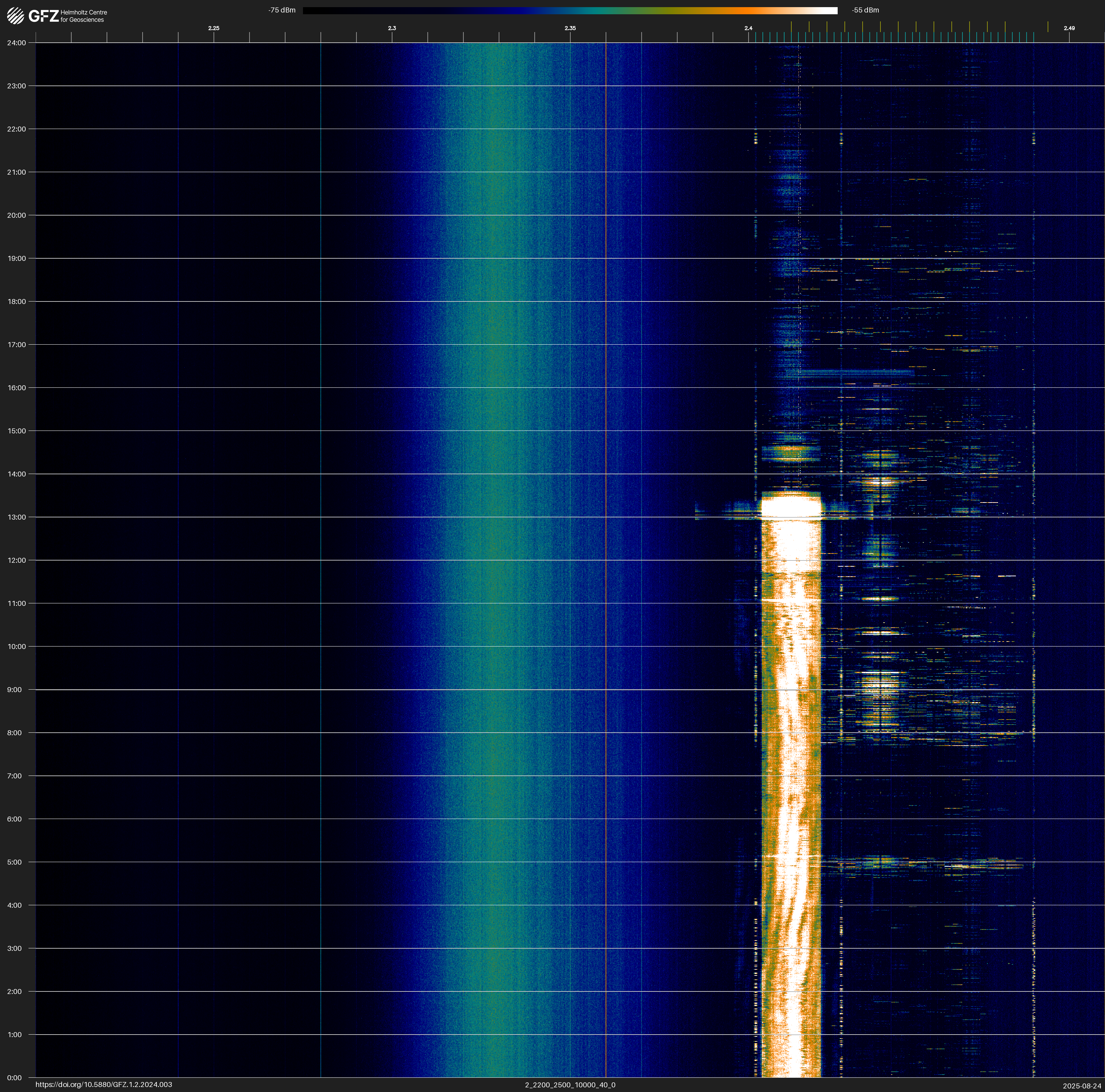Select the 2.35 frequency axis label

pos(570,28)
